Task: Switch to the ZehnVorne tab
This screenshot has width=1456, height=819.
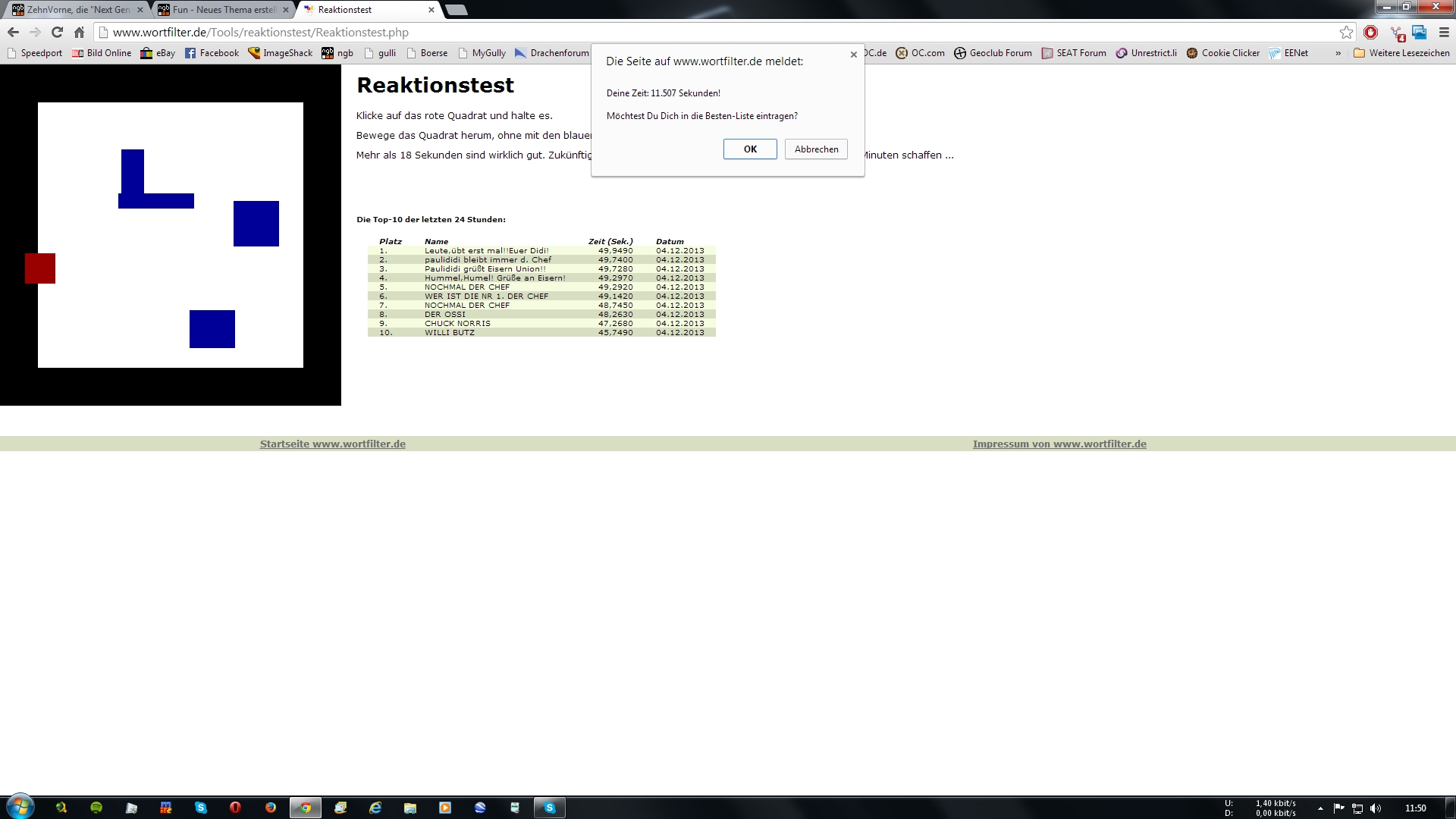Action: click(76, 10)
